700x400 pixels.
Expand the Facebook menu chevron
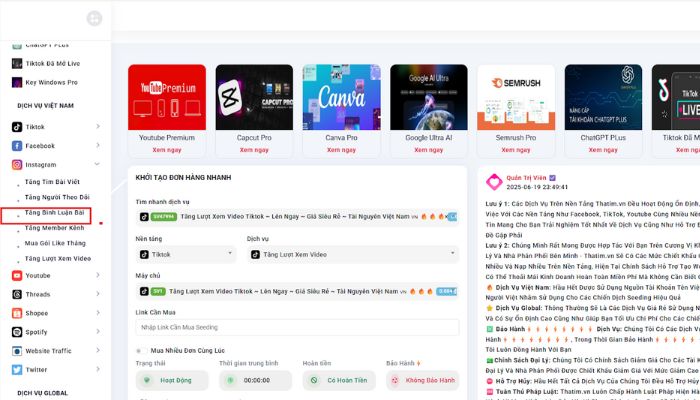98,145
